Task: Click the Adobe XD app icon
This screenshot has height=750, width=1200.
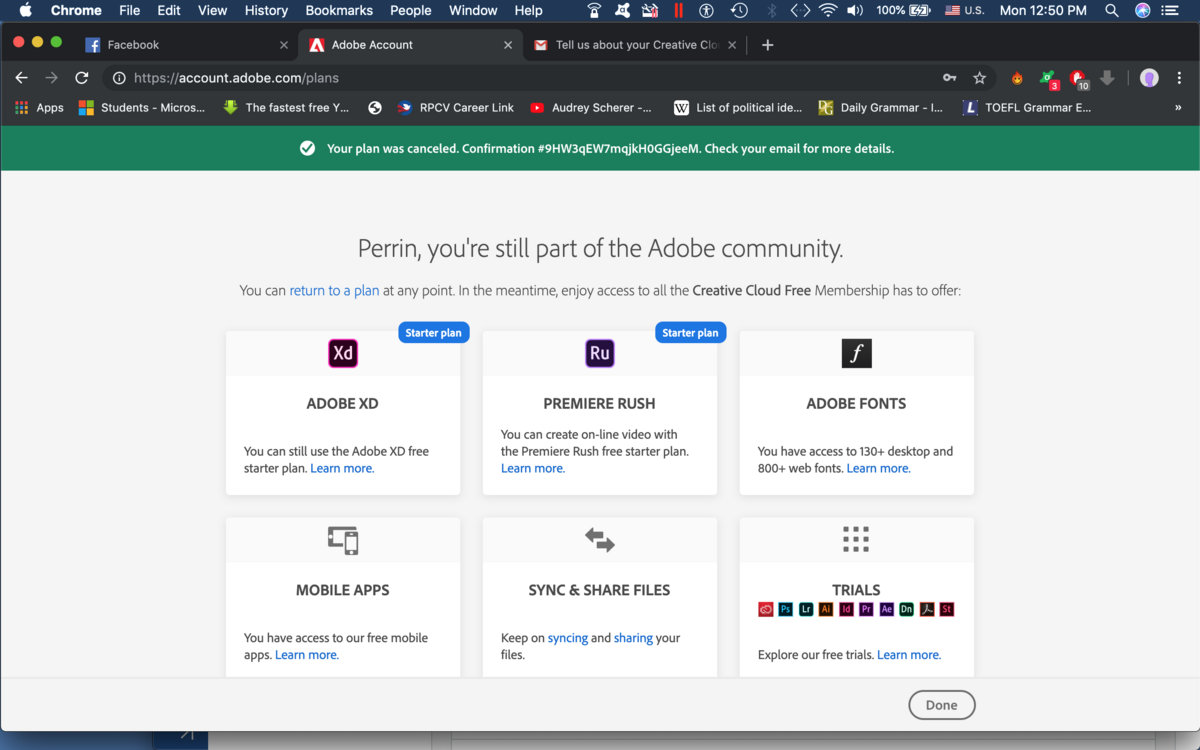Action: point(343,353)
